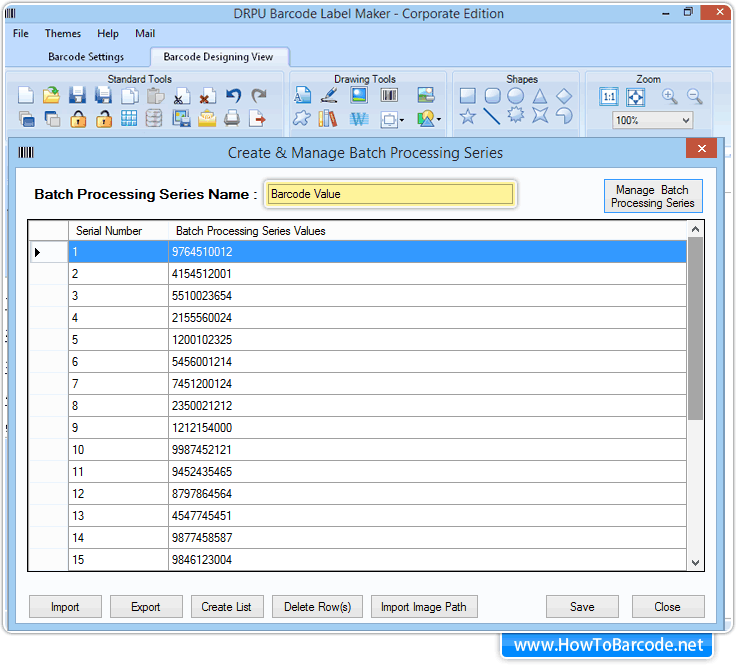Expand the shapes picture dropdown arrow in Drawing Tools

(439, 120)
